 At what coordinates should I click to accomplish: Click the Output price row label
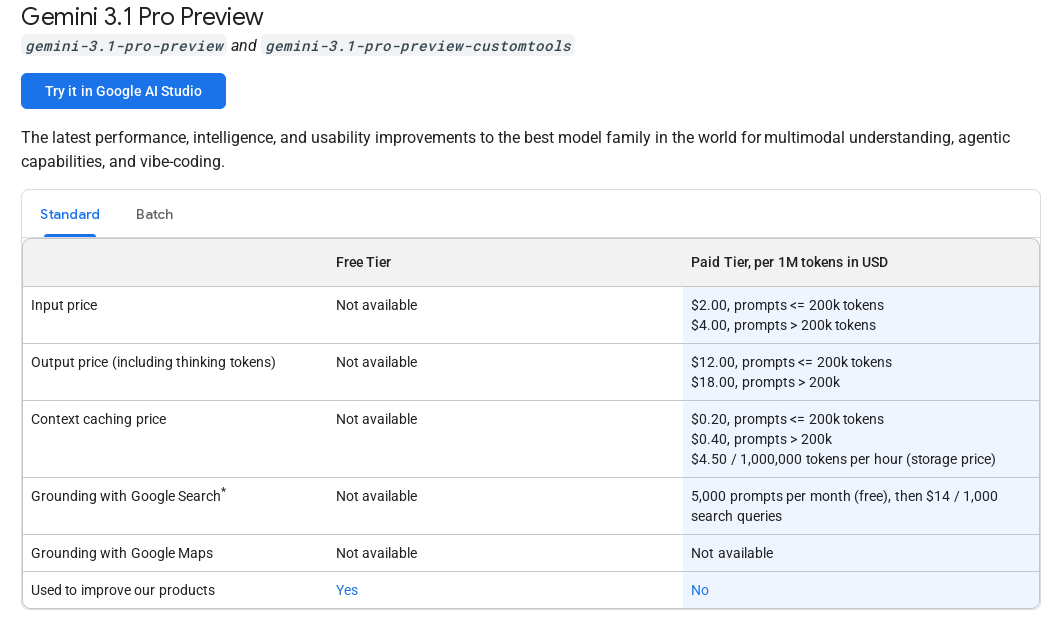coord(153,362)
